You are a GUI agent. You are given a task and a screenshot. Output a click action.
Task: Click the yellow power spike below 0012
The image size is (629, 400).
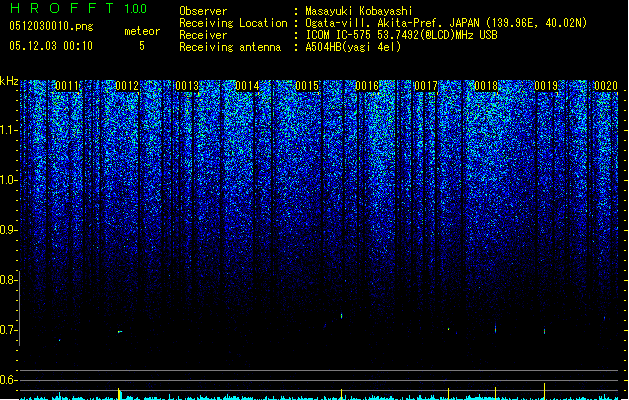point(119,394)
